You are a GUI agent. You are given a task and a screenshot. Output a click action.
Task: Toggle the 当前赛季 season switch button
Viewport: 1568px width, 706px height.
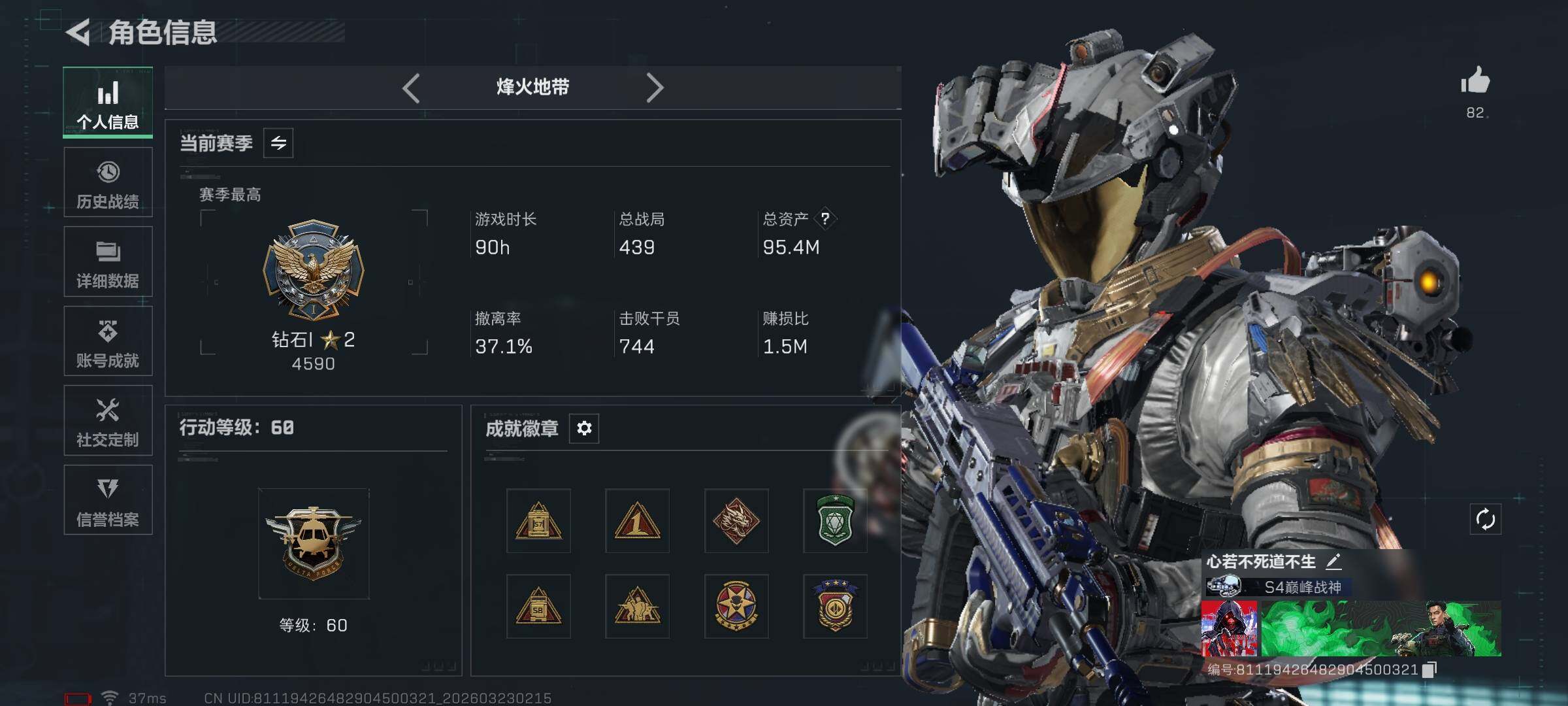[x=278, y=143]
